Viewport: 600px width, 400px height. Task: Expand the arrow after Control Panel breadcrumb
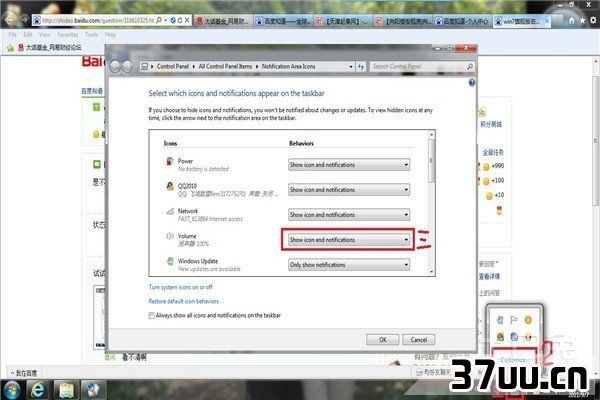tap(193, 67)
